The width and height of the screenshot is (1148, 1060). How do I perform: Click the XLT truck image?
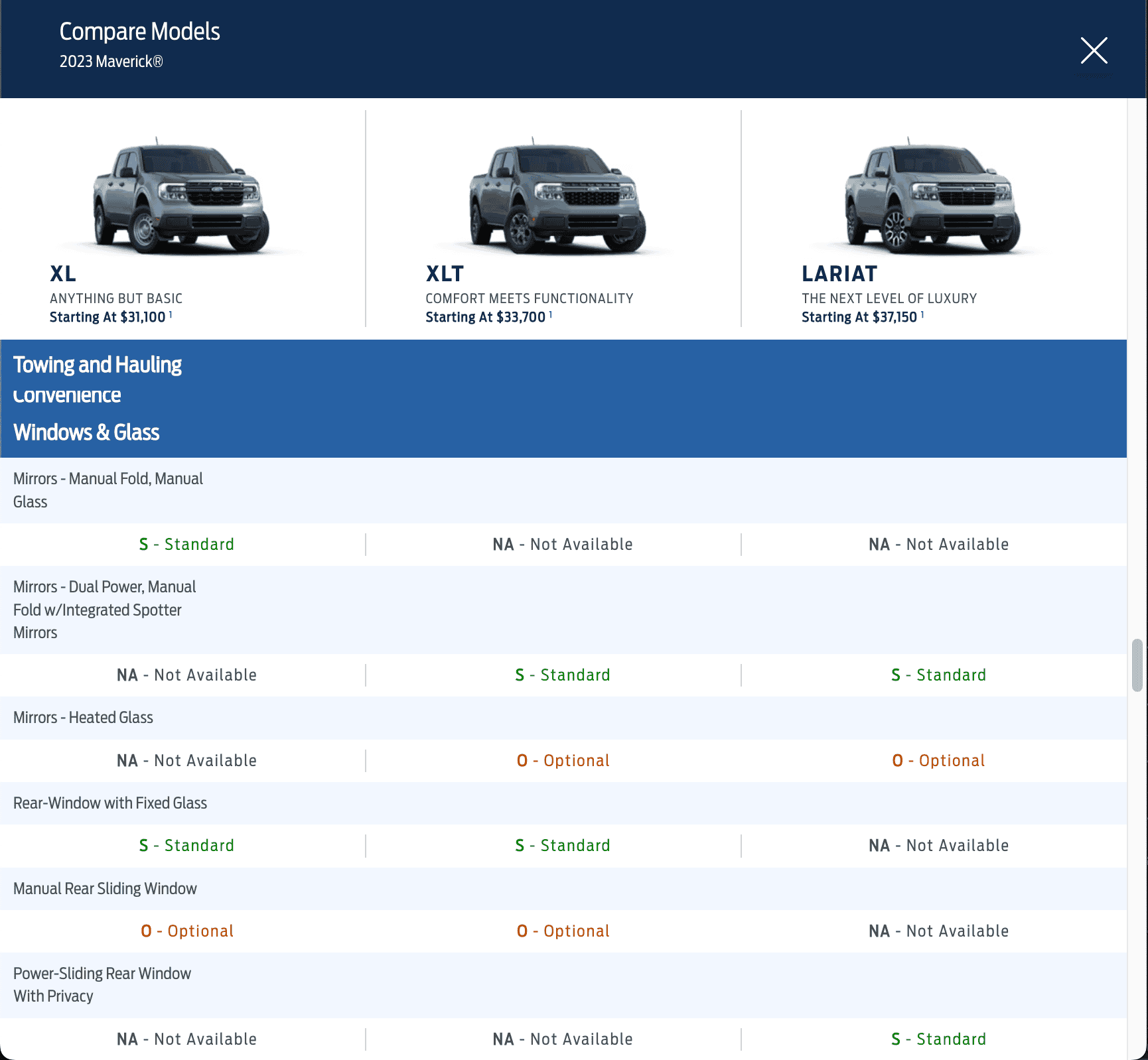pyautogui.click(x=557, y=195)
